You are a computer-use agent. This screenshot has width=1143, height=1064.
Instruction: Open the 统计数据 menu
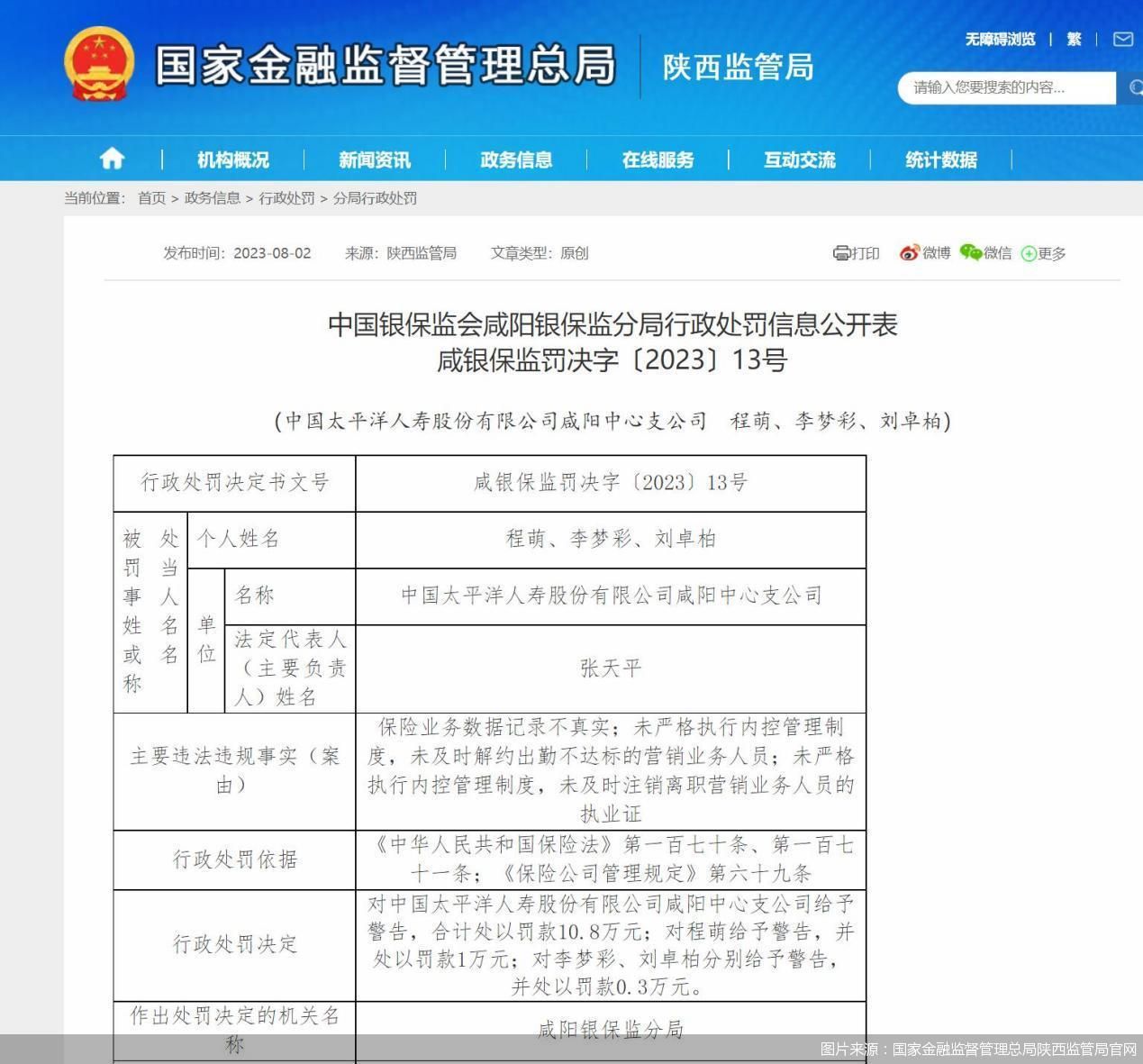[942, 159]
